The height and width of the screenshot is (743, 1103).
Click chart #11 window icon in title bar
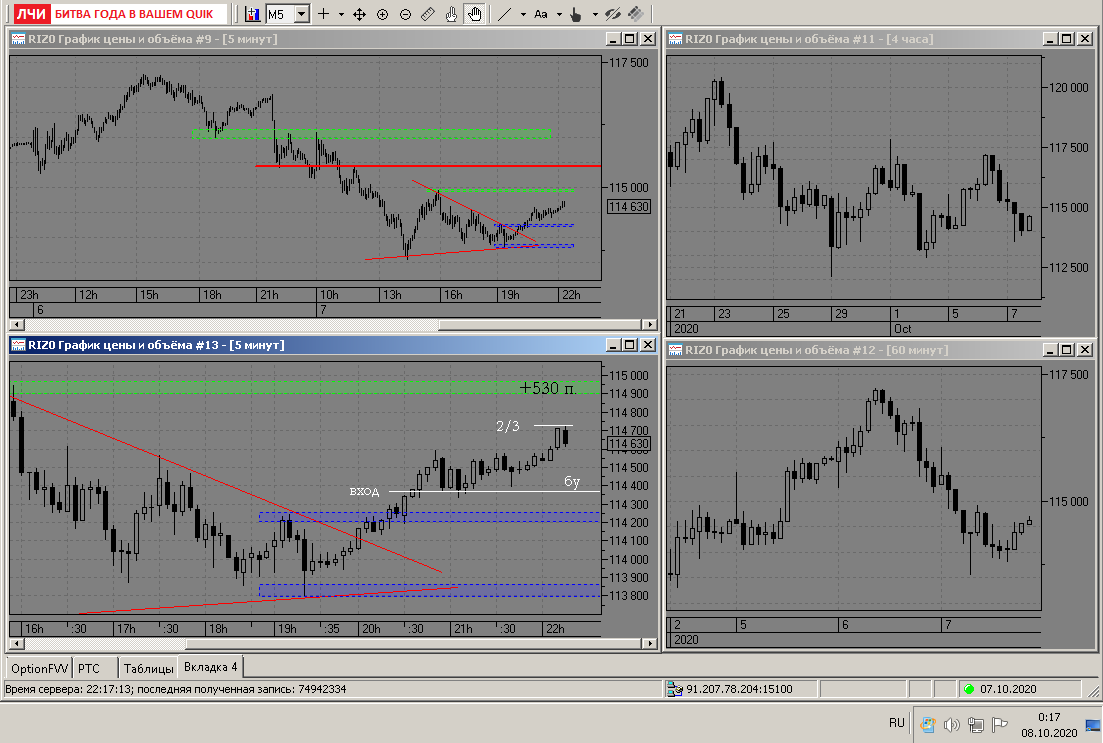pos(675,39)
